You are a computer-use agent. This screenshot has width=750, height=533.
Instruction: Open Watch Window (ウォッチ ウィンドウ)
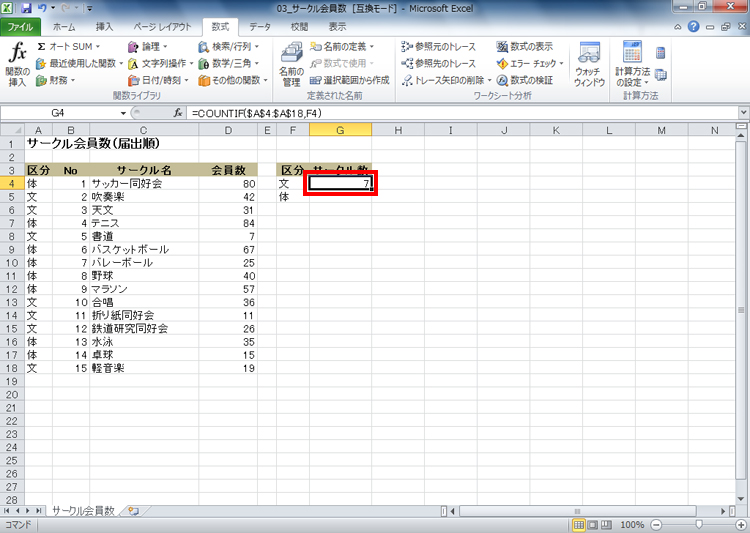(589, 64)
